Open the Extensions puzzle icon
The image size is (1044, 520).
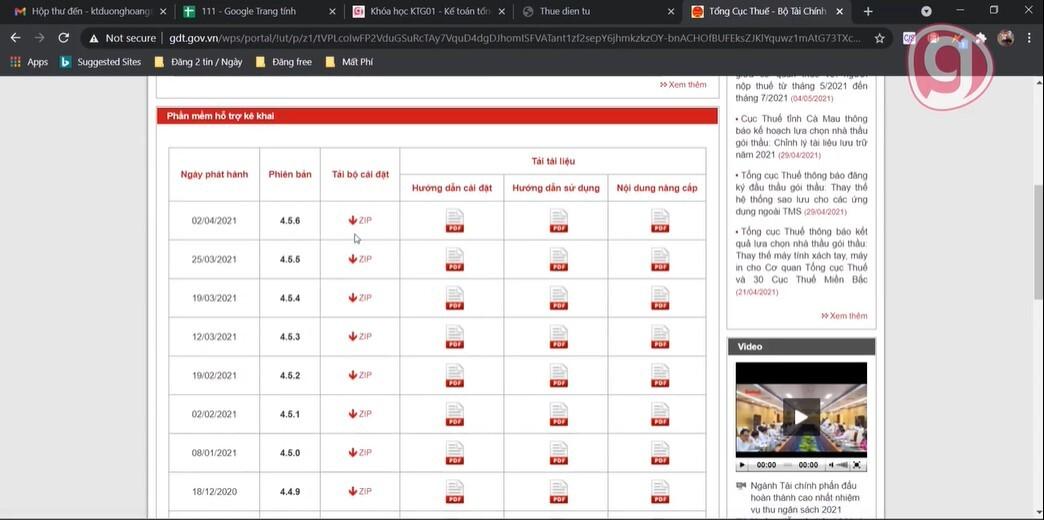coord(980,38)
